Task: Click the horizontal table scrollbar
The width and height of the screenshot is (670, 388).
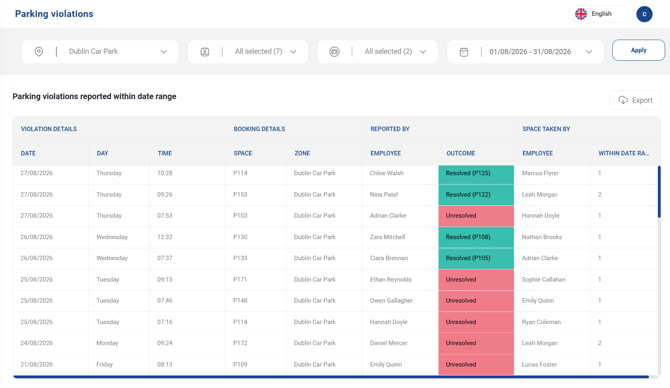Action: point(331,377)
